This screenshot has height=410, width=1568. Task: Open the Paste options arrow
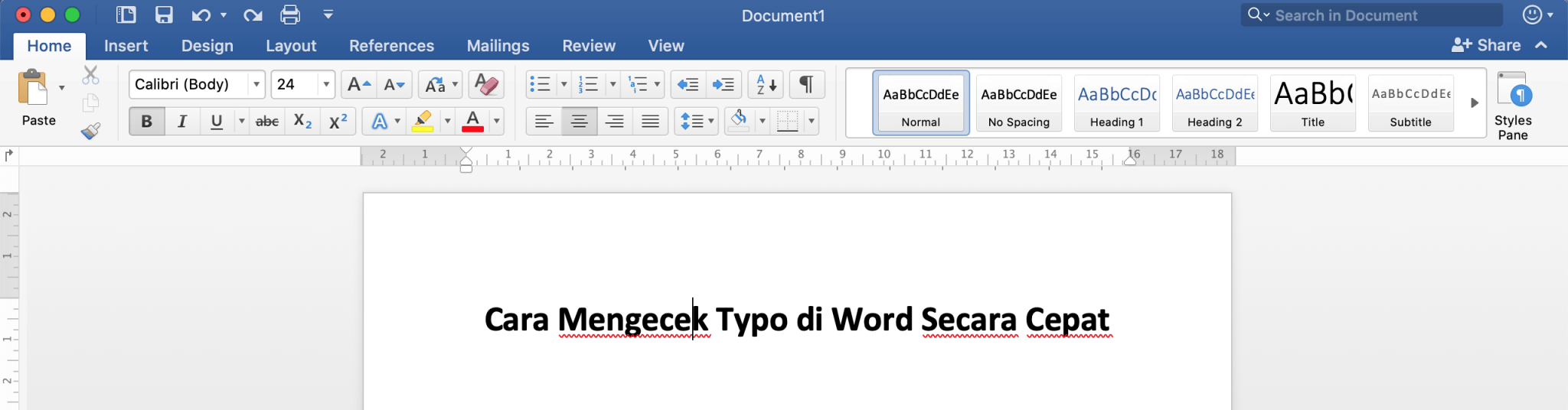[x=62, y=87]
